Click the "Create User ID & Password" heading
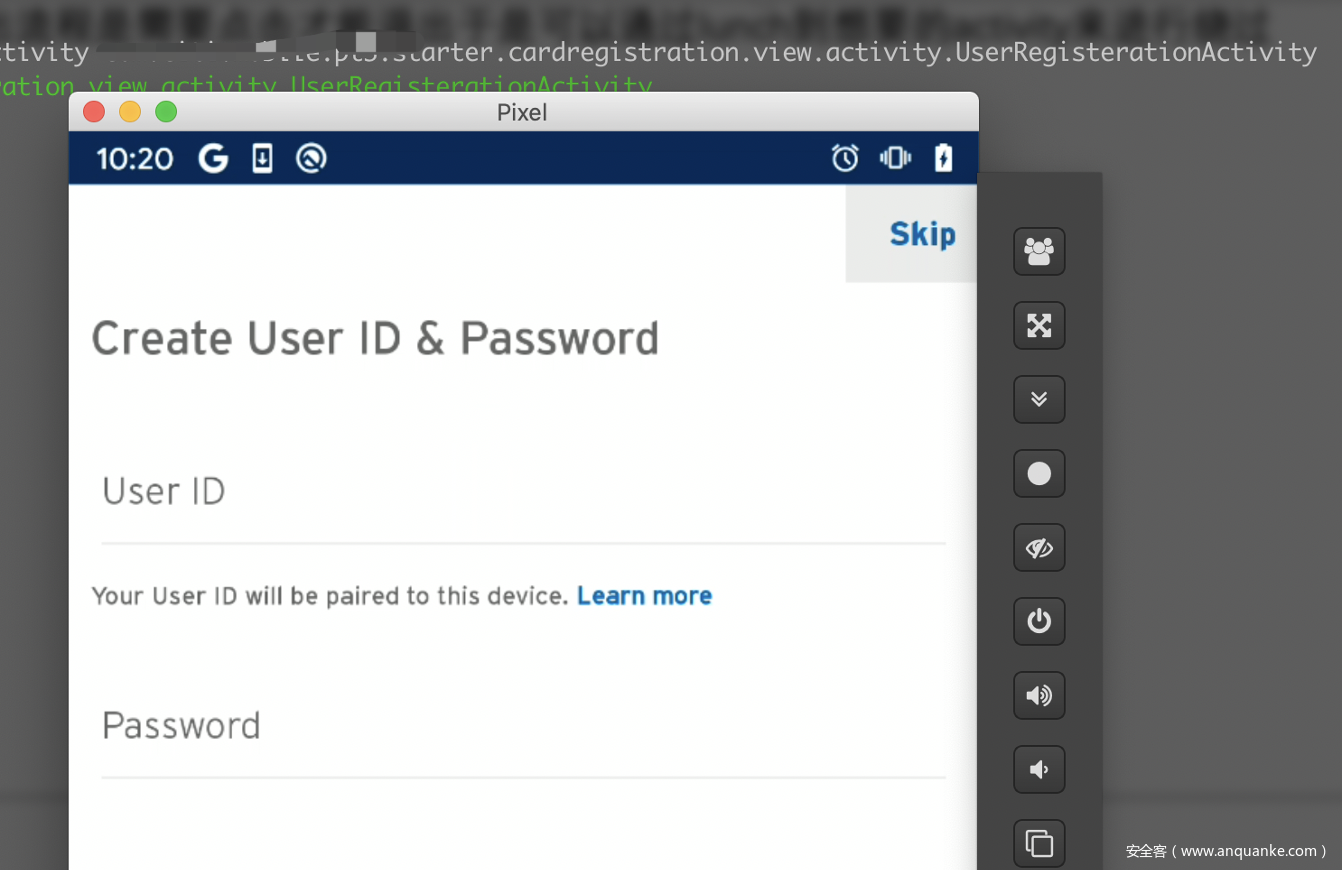Screen dimensions: 1342x870 pyautogui.click(x=375, y=340)
